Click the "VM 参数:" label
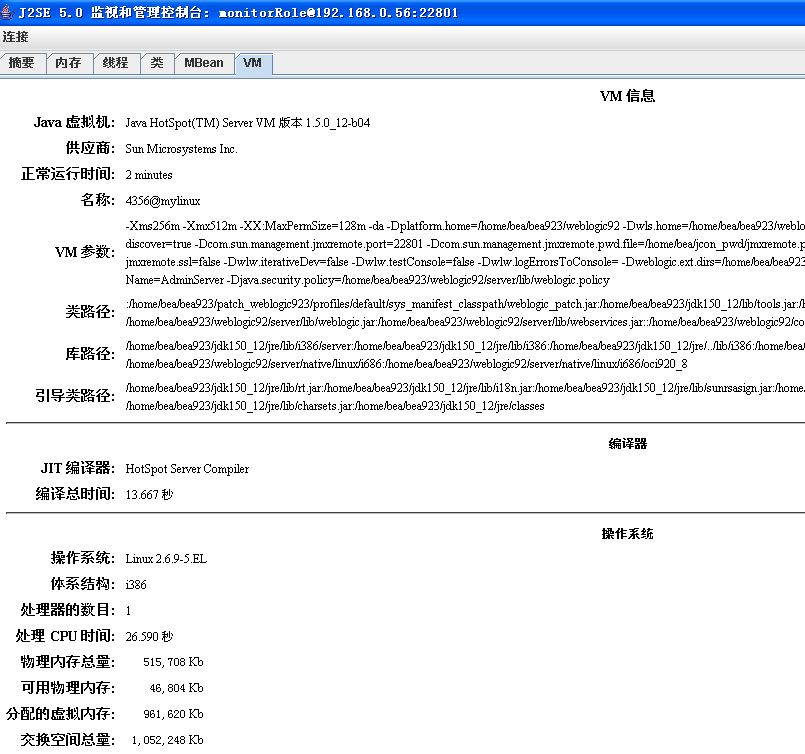The height and width of the screenshot is (754, 805). coord(85,252)
